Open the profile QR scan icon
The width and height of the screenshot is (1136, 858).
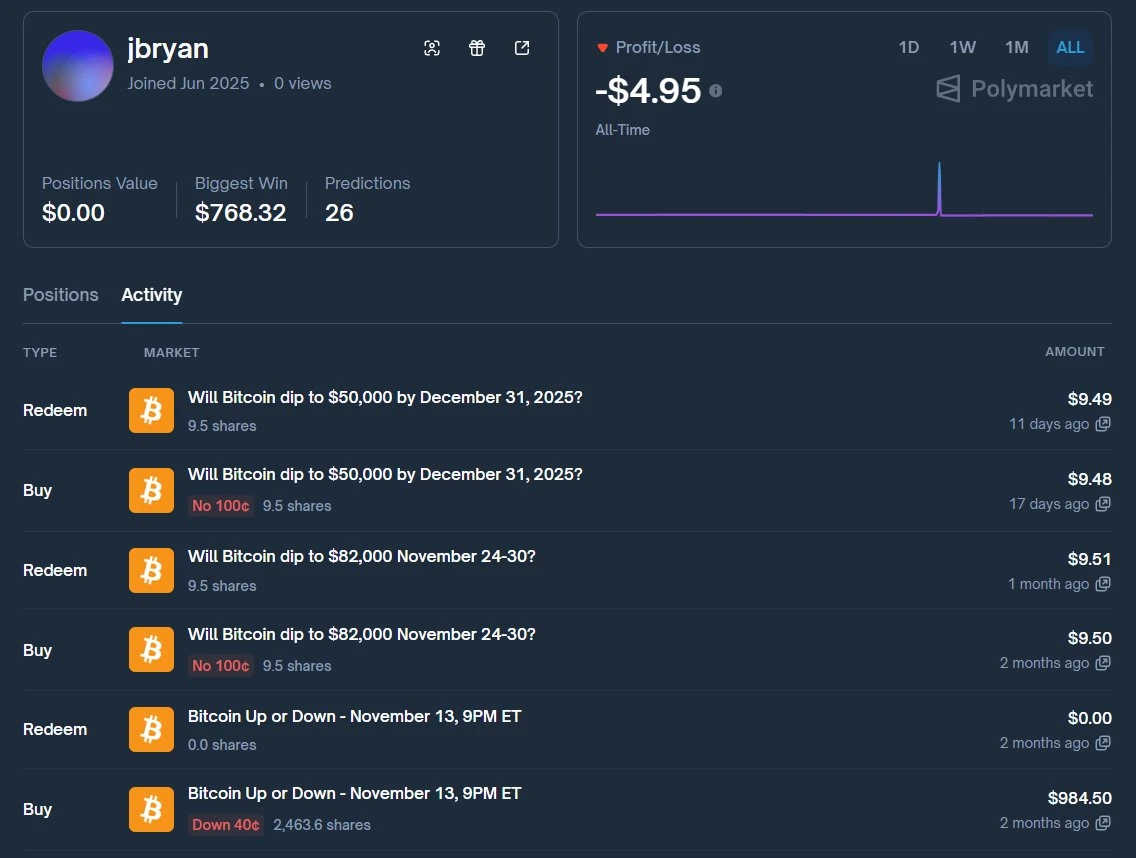432,47
